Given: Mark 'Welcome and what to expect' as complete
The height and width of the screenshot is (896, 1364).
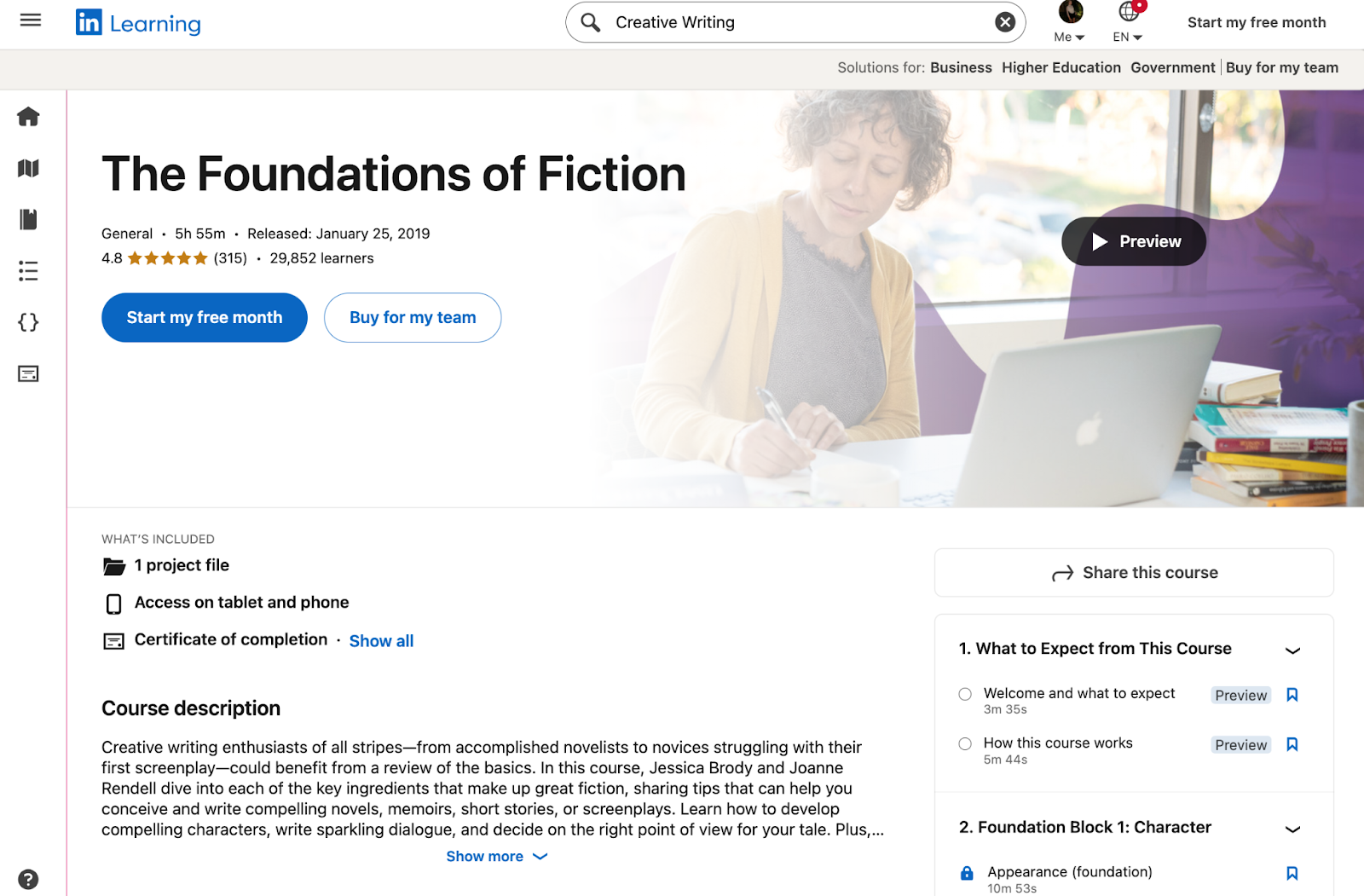Looking at the screenshot, I should (x=964, y=694).
